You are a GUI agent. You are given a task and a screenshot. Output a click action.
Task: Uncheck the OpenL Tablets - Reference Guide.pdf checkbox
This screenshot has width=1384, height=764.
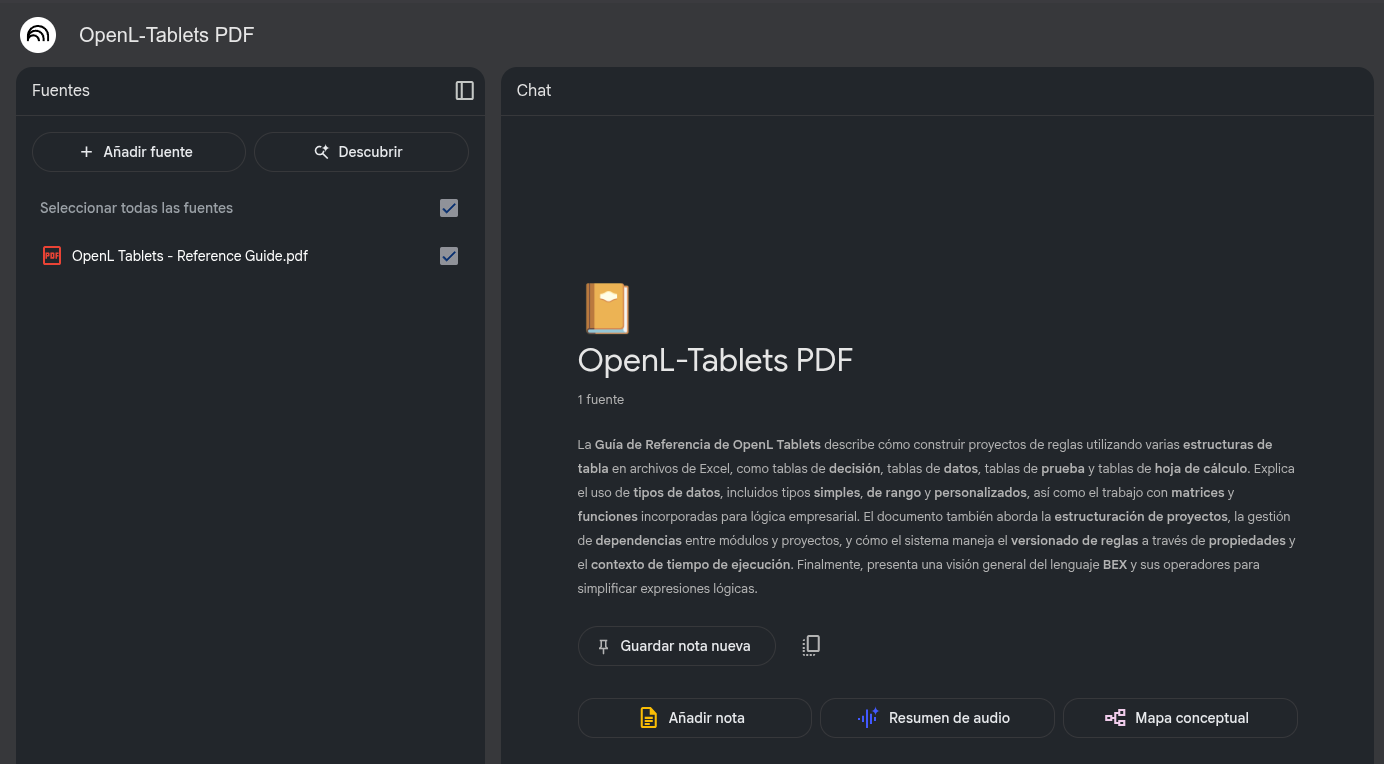(x=449, y=256)
